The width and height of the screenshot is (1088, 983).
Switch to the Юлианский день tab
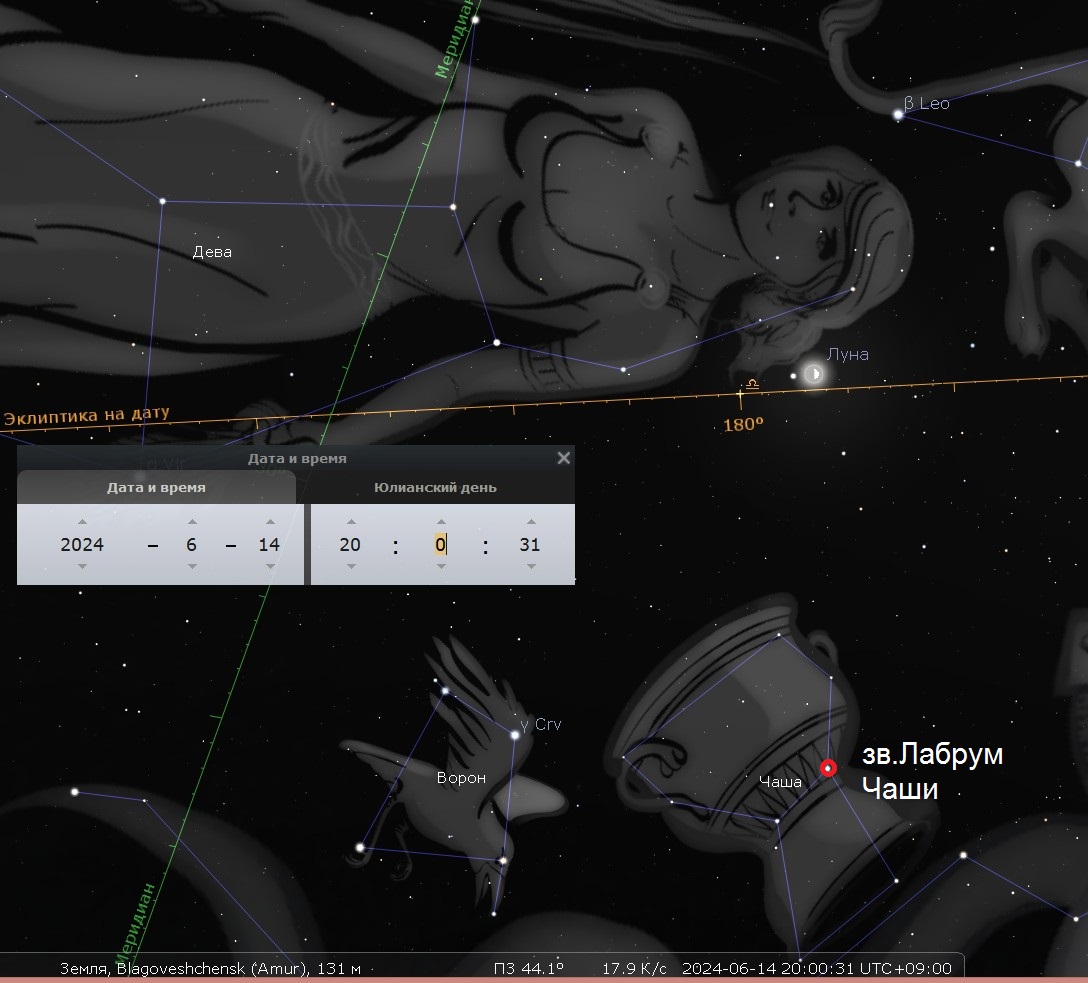click(x=435, y=487)
